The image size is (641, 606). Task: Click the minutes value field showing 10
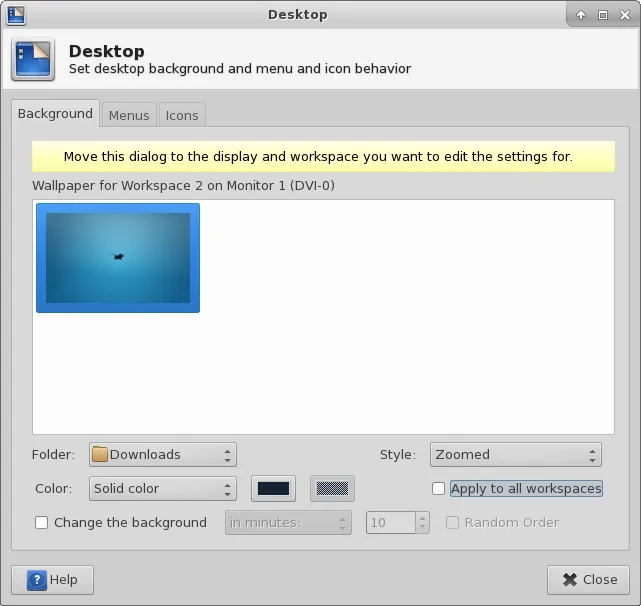tap(391, 522)
